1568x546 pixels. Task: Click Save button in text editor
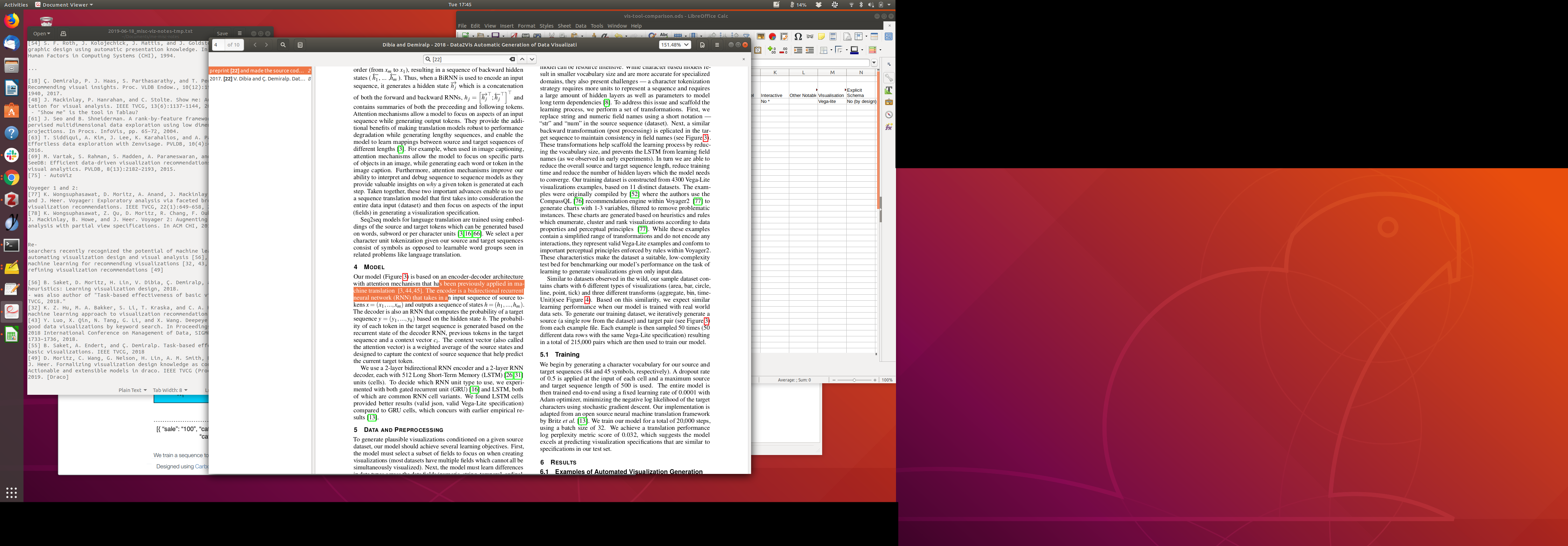click(222, 34)
